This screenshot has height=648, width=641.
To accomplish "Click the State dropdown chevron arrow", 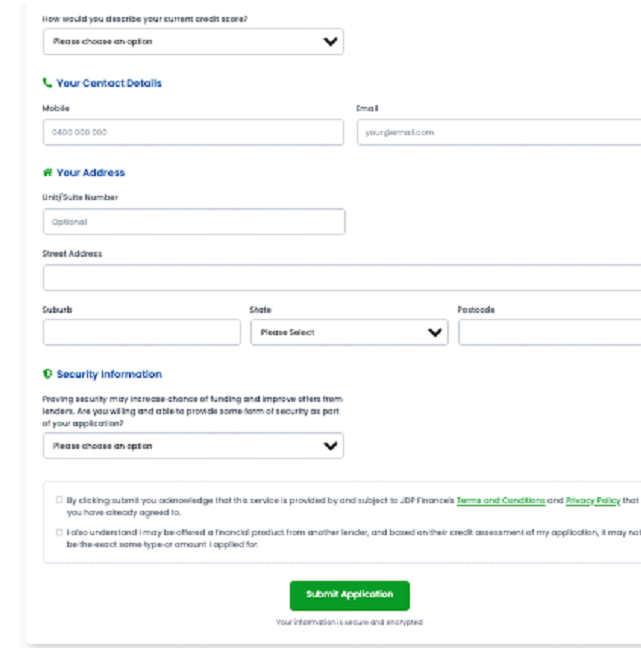I will click(435, 332).
